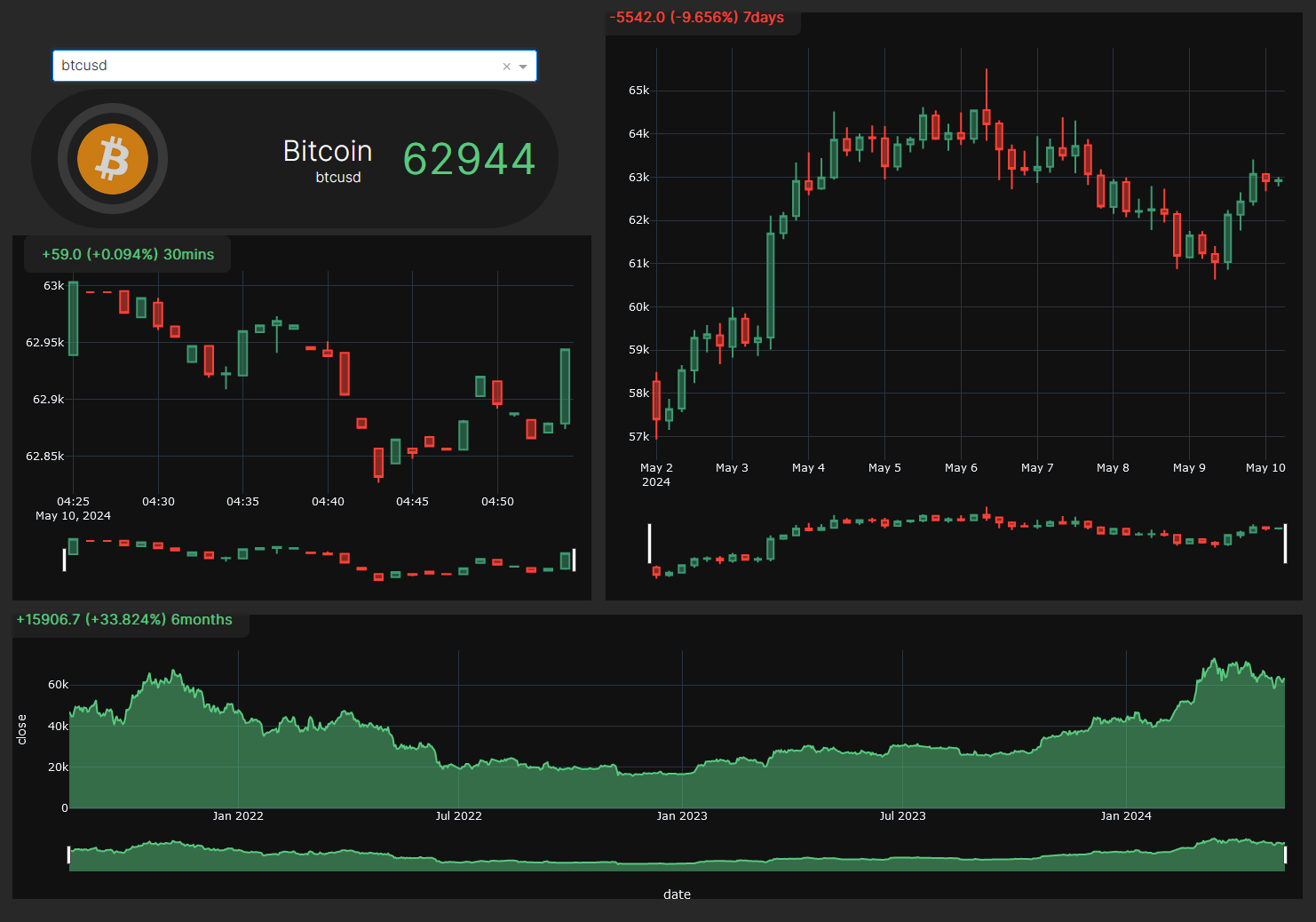Click the last green candle in 30mins chart
This screenshot has width=1316, height=922.
coord(565,386)
